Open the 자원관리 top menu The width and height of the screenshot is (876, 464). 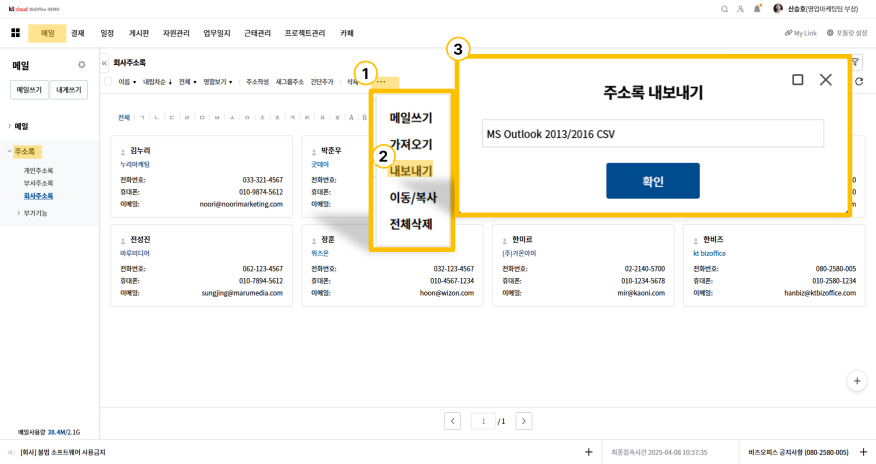click(176, 33)
